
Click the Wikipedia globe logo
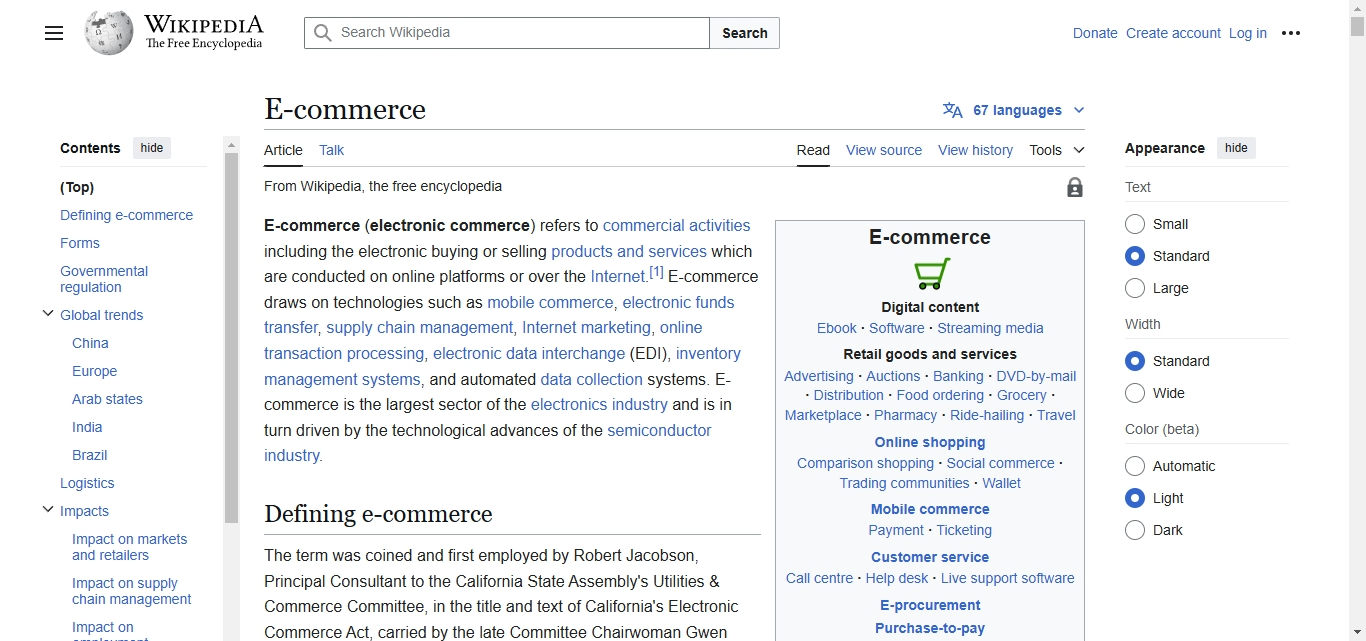point(109,33)
